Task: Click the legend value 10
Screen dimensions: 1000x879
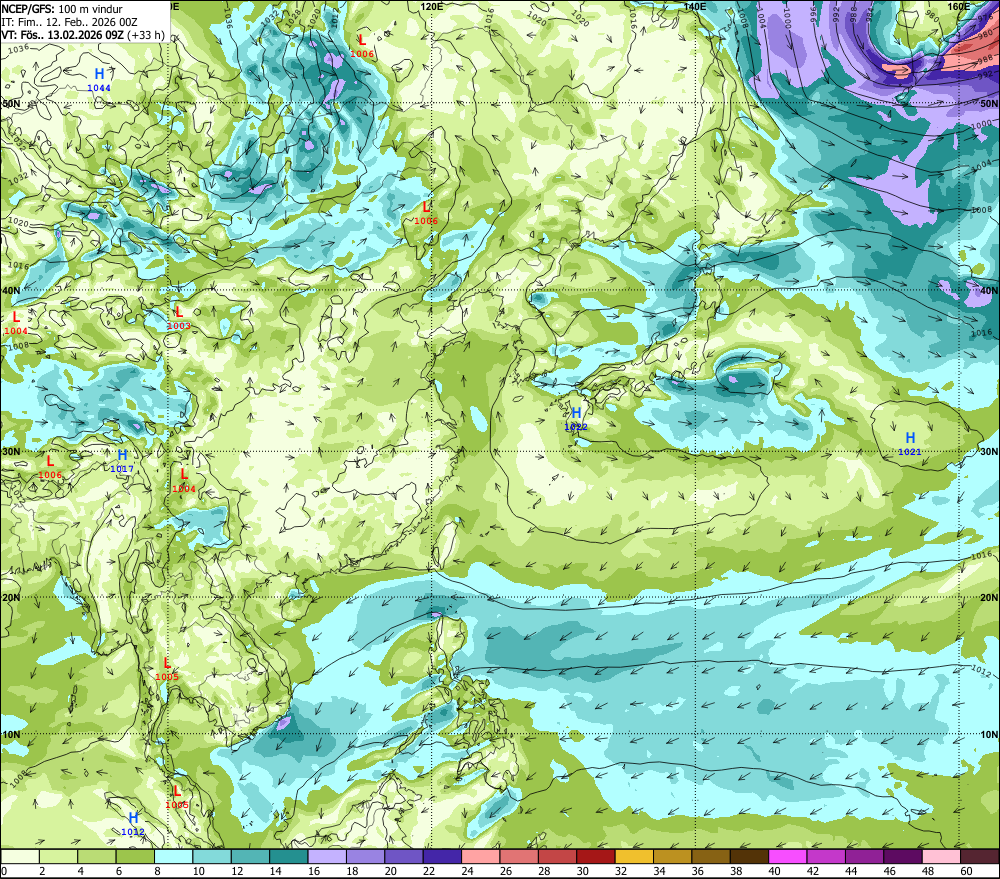Action: pyautogui.click(x=198, y=871)
